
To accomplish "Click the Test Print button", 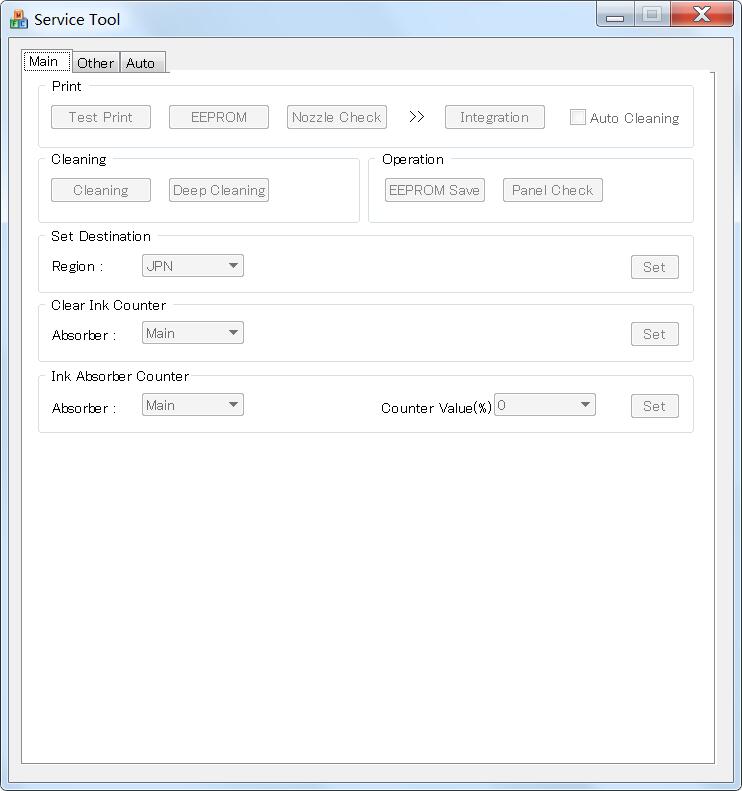I will click(x=101, y=117).
